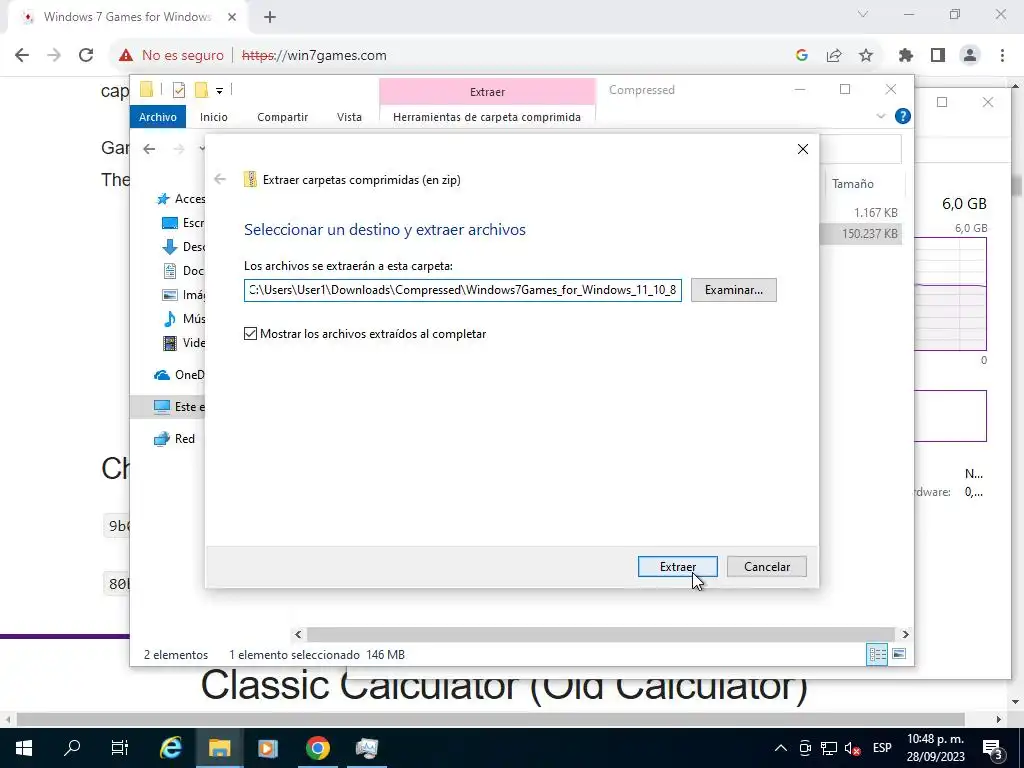Click the muted volume tray icon
This screenshot has width=1024, height=768.
[x=852, y=748]
